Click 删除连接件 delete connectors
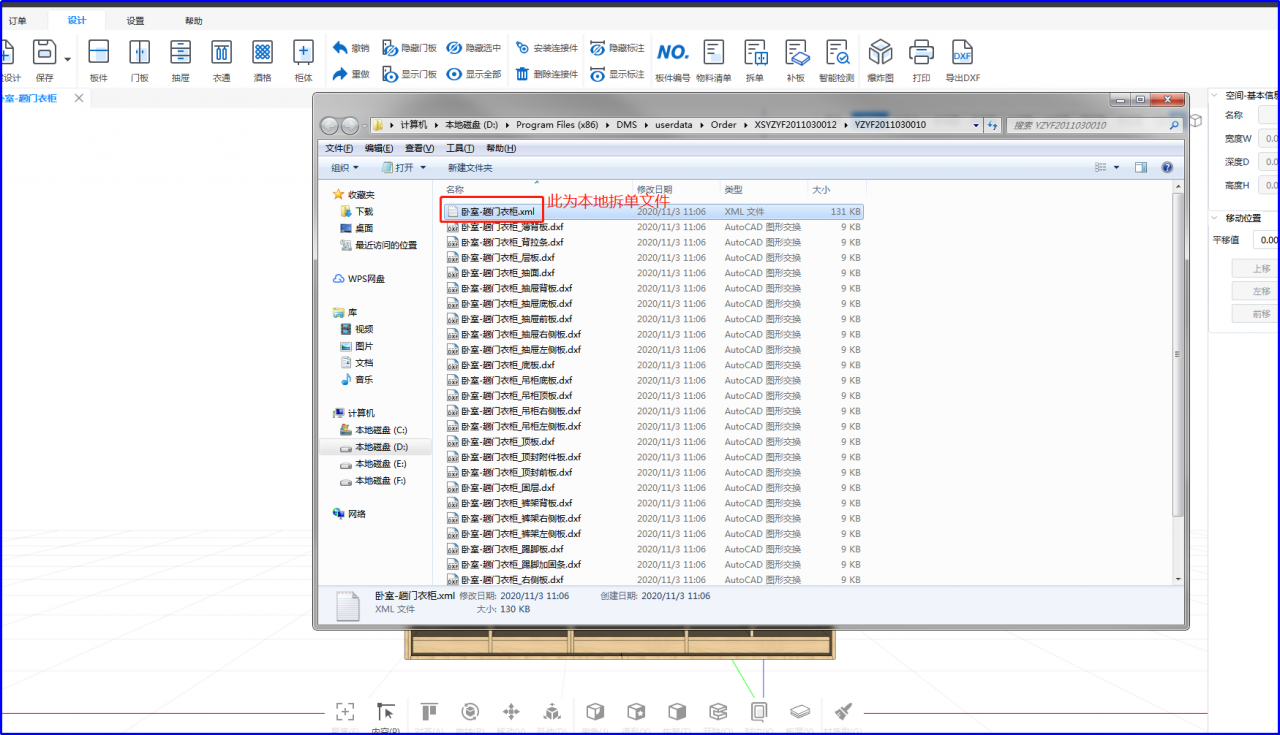 click(547, 74)
